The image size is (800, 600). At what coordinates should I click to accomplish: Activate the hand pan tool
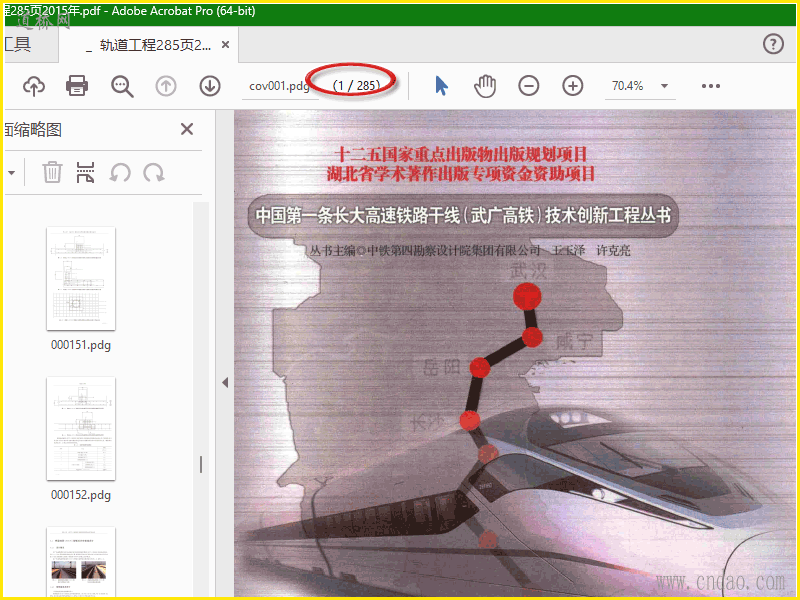(485, 86)
